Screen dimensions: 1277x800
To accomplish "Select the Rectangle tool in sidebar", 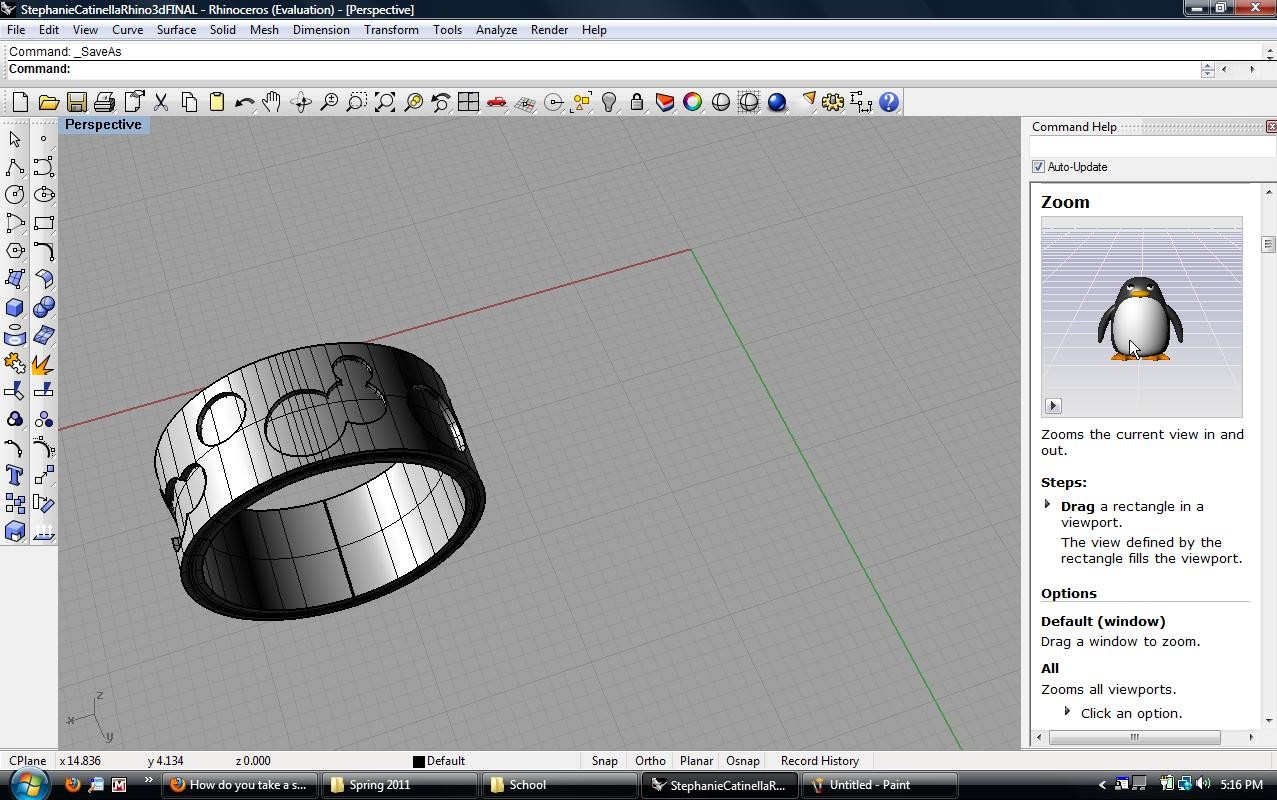I will click(x=43, y=223).
